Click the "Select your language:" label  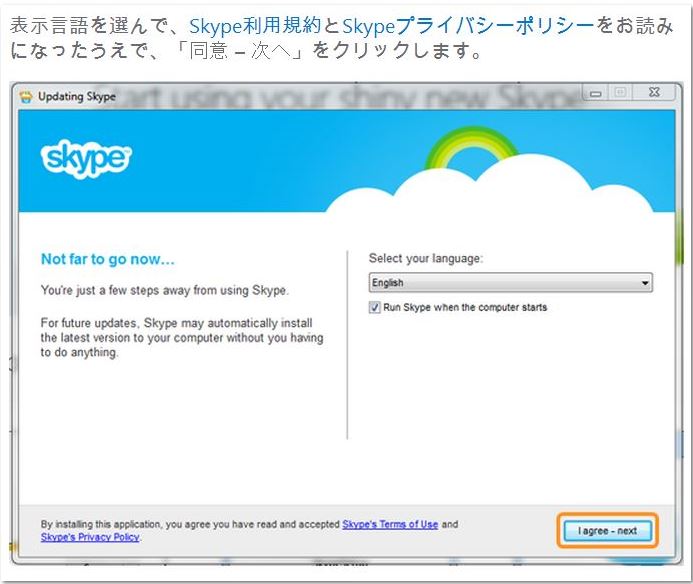(426, 258)
